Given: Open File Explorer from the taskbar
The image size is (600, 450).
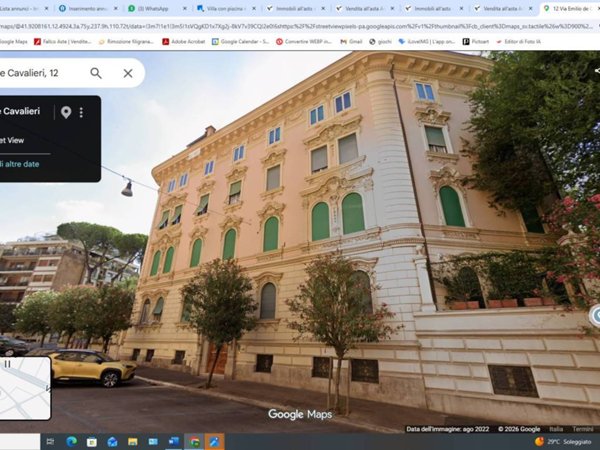Looking at the screenshot, I should (133, 442).
